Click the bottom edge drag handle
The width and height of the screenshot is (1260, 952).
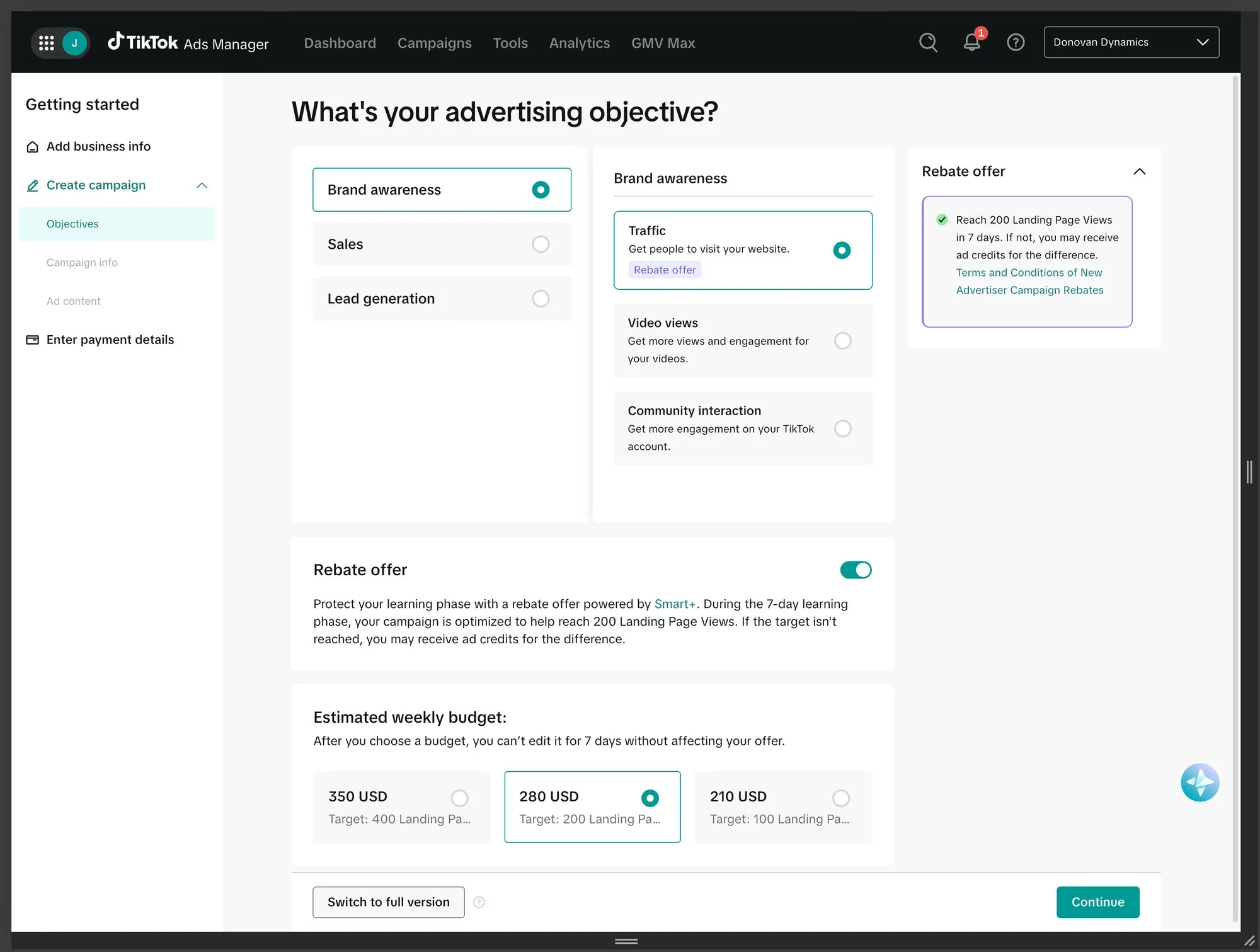[626, 941]
